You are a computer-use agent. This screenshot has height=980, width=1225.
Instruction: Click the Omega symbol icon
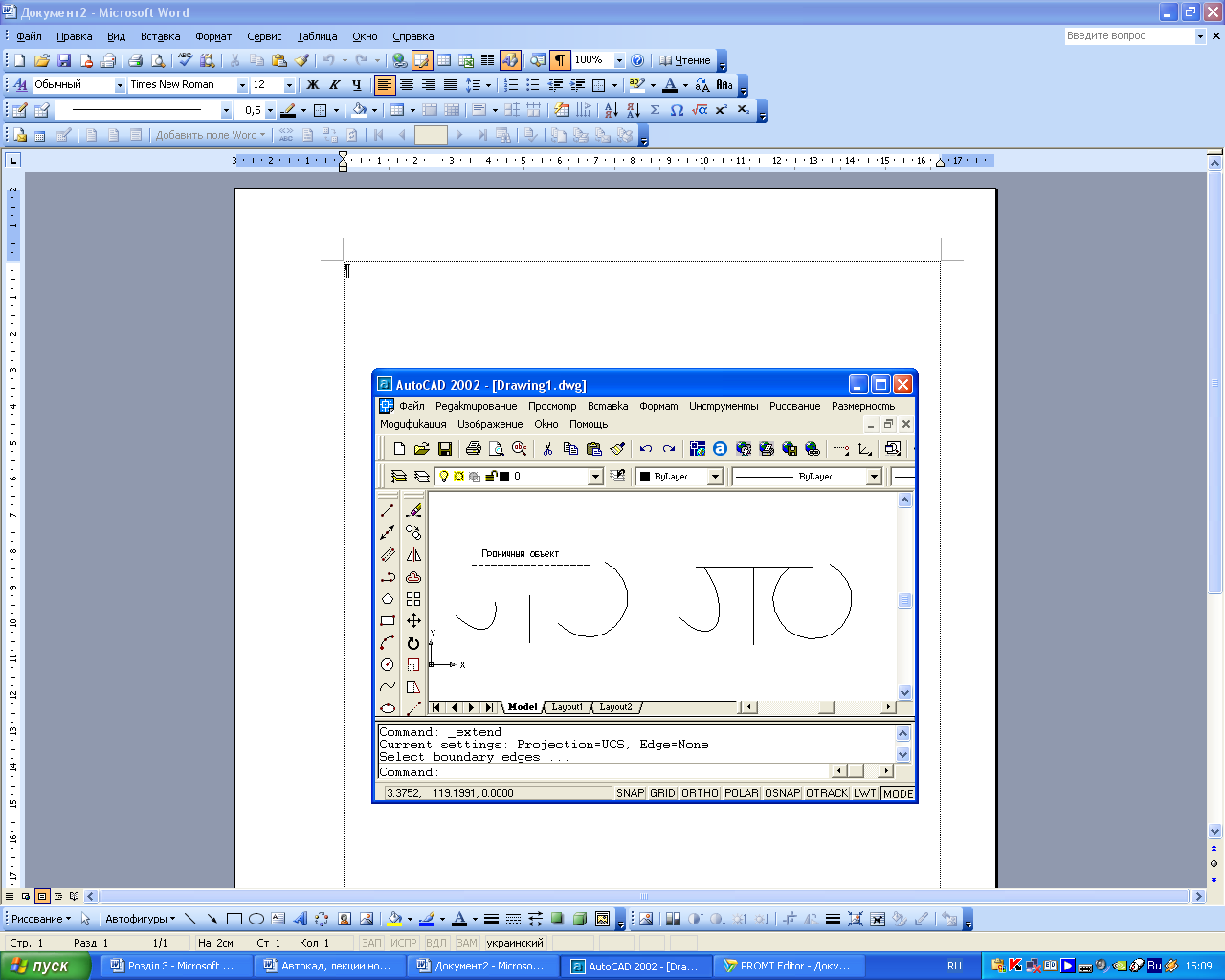(677, 110)
